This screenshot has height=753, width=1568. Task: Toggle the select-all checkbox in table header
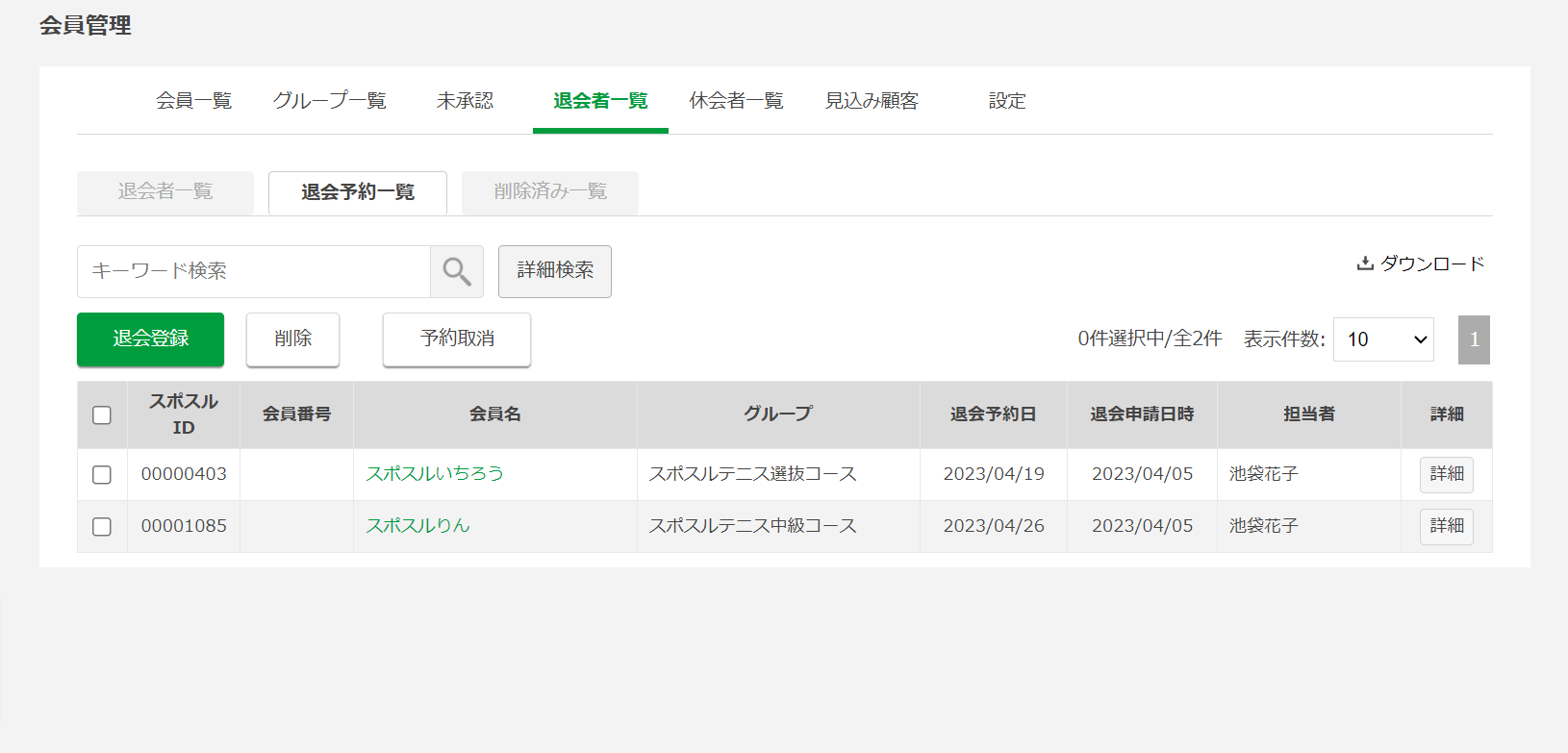click(102, 415)
